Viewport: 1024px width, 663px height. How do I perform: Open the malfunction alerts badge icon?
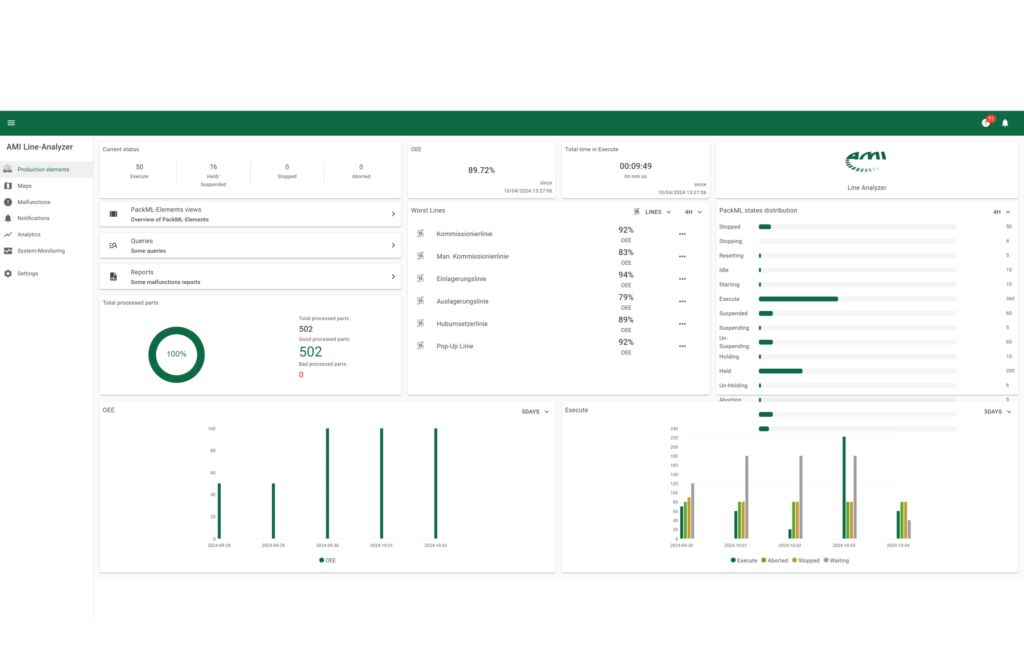[986, 123]
